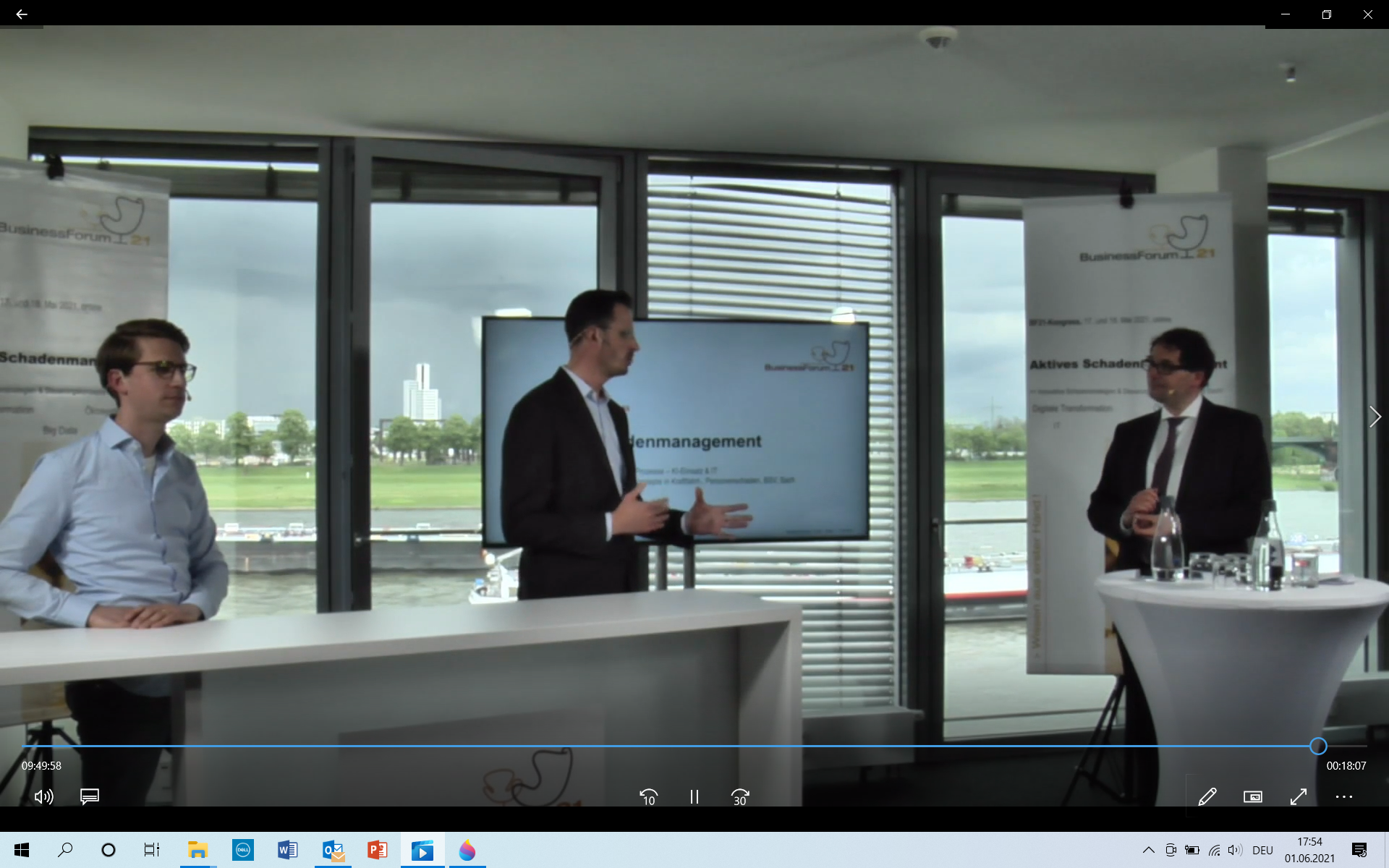This screenshot has height=868, width=1389.
Task: Open Word from the taskbar
Action: [x=287, y=850]
